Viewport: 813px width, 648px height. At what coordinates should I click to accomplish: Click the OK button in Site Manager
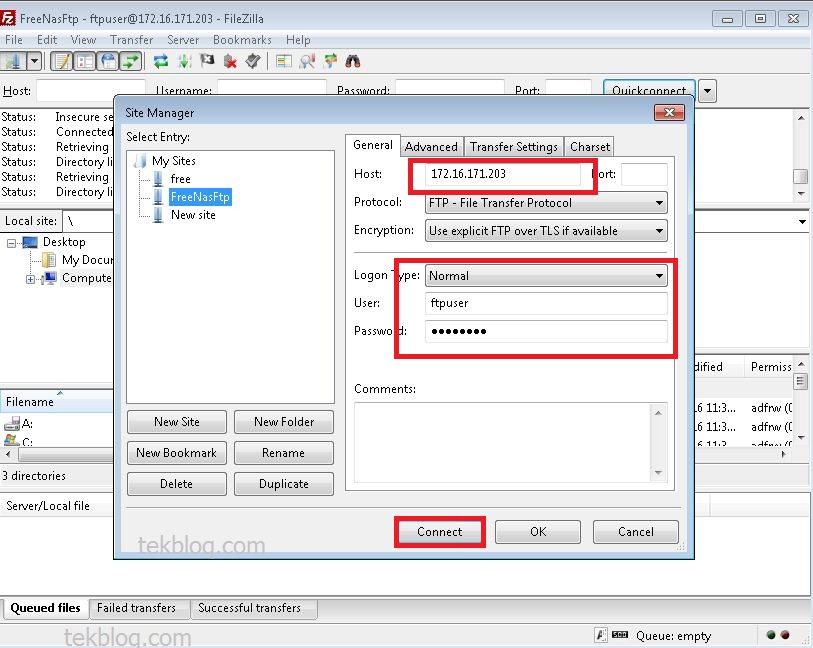538,532
